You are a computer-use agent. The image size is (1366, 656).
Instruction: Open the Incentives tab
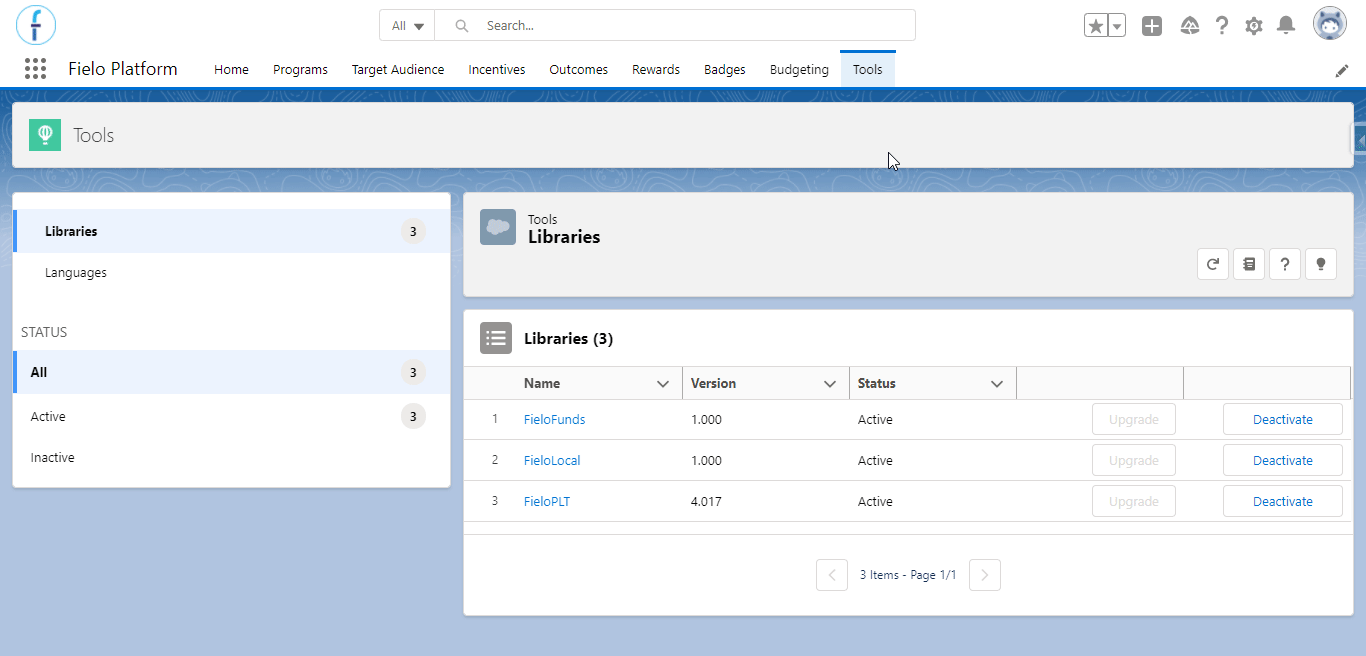497,69
